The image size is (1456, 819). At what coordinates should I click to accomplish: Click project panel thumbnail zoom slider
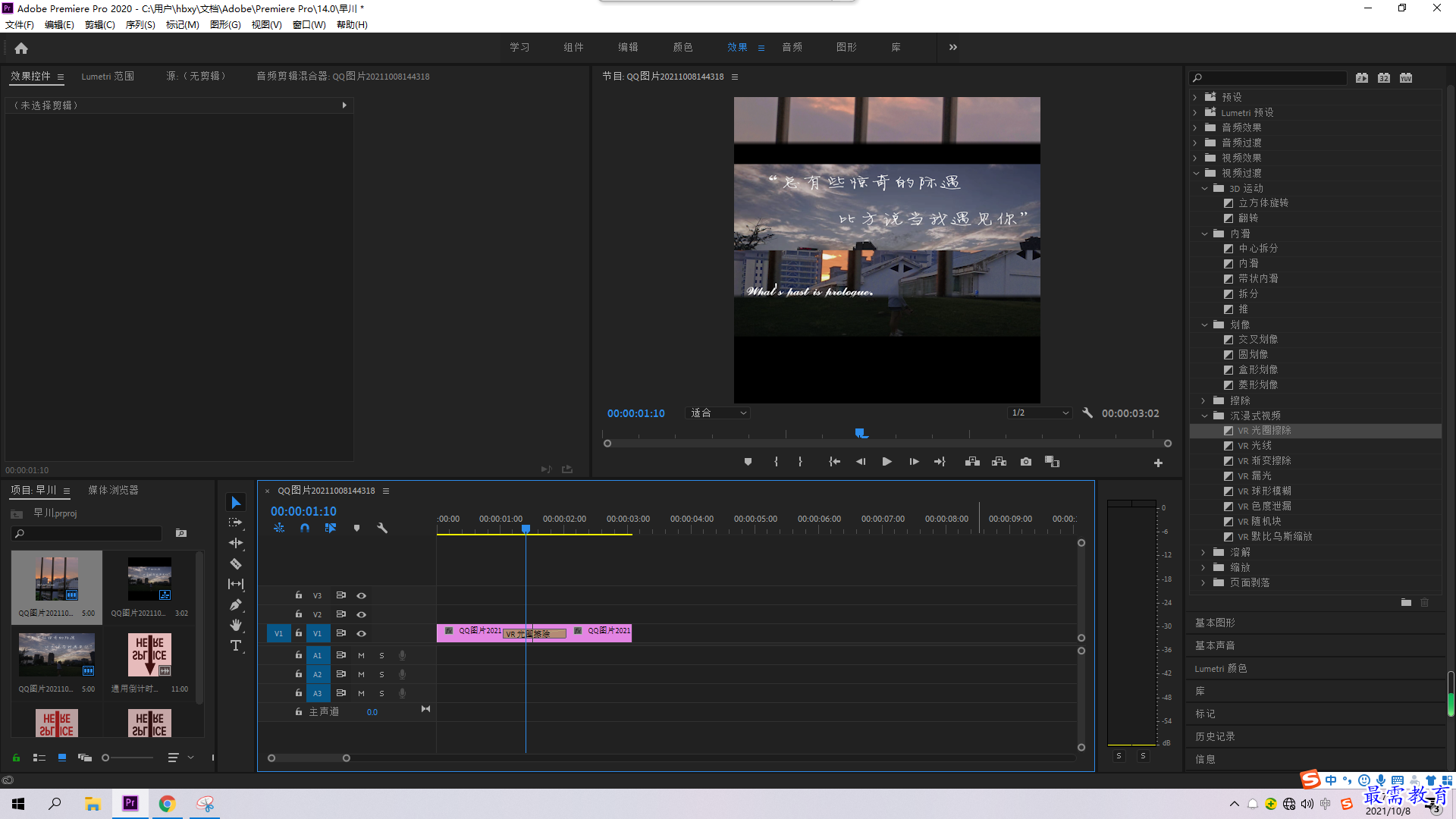105,758
